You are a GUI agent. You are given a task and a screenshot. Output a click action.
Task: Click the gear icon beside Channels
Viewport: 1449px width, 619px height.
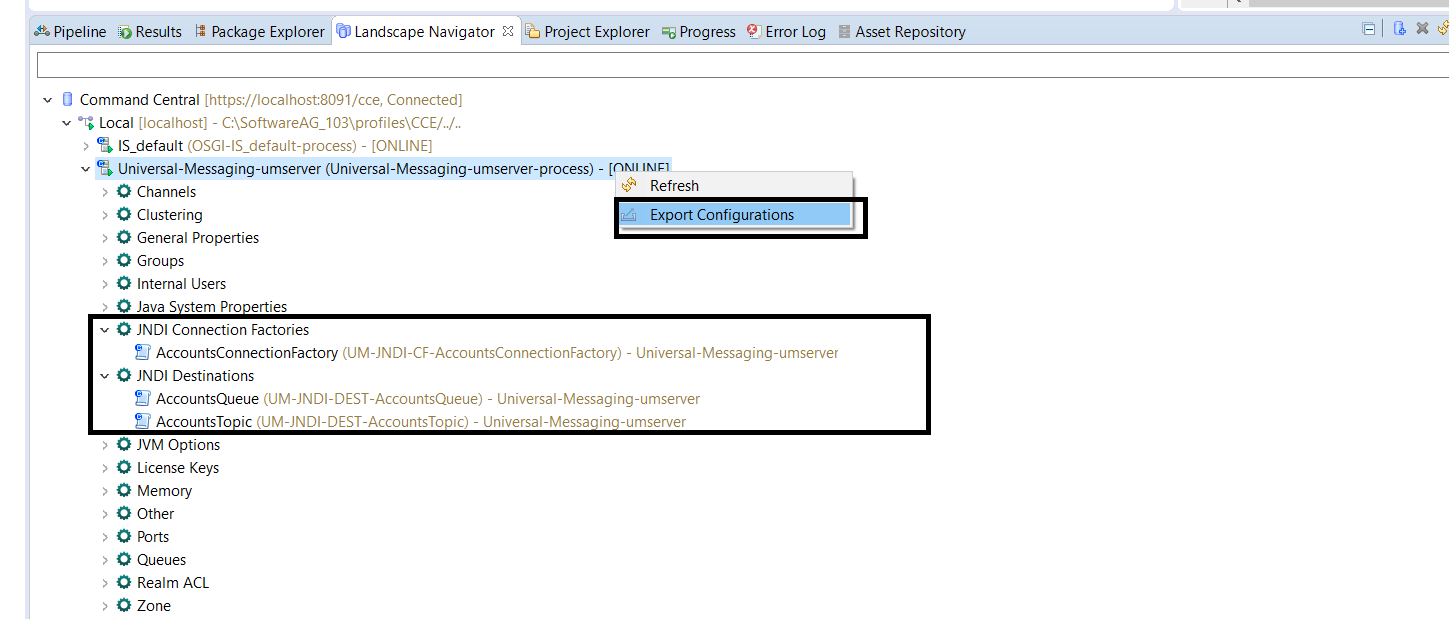[124, 191]
